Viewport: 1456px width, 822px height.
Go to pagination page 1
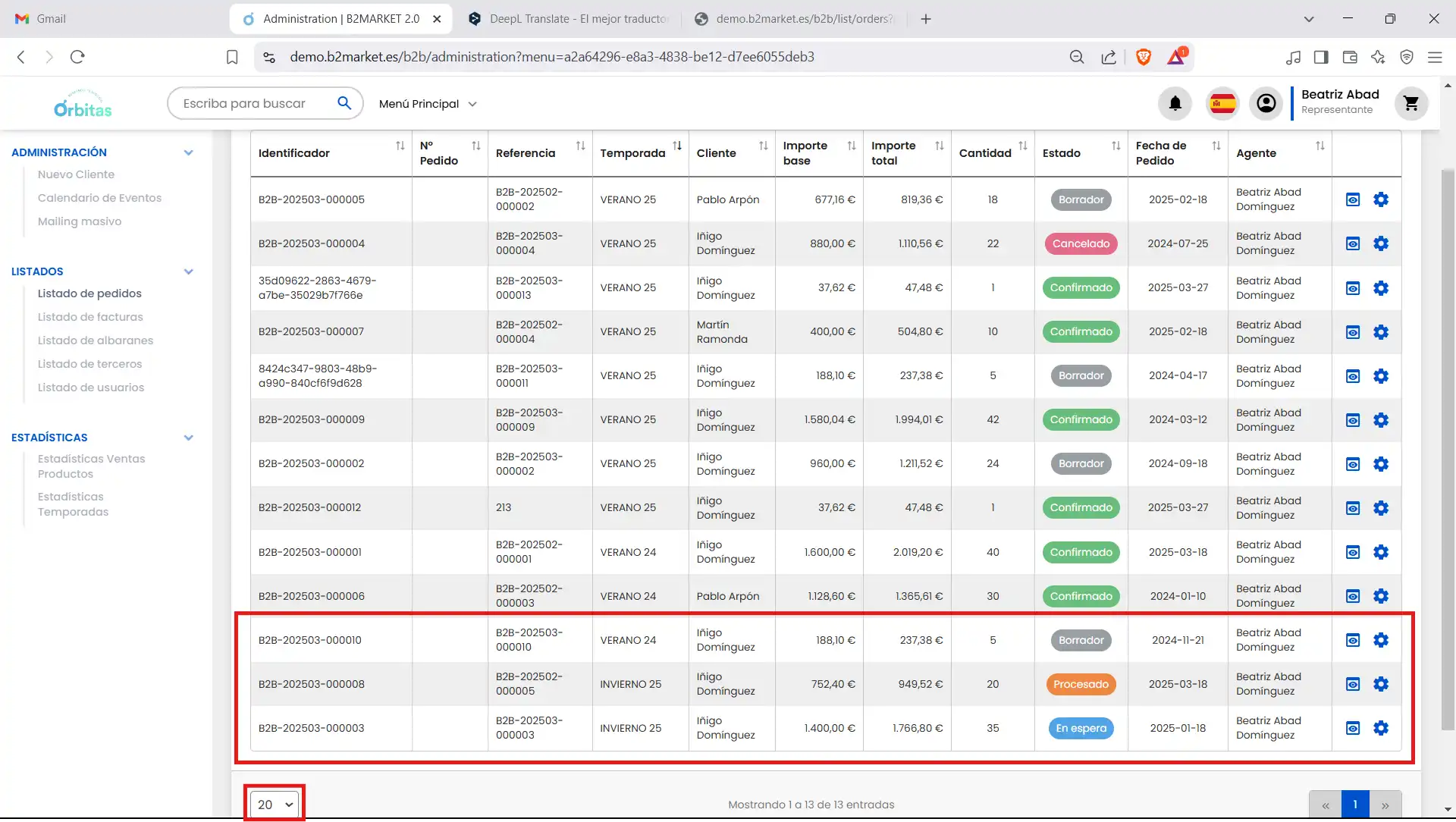[1355, 805]
